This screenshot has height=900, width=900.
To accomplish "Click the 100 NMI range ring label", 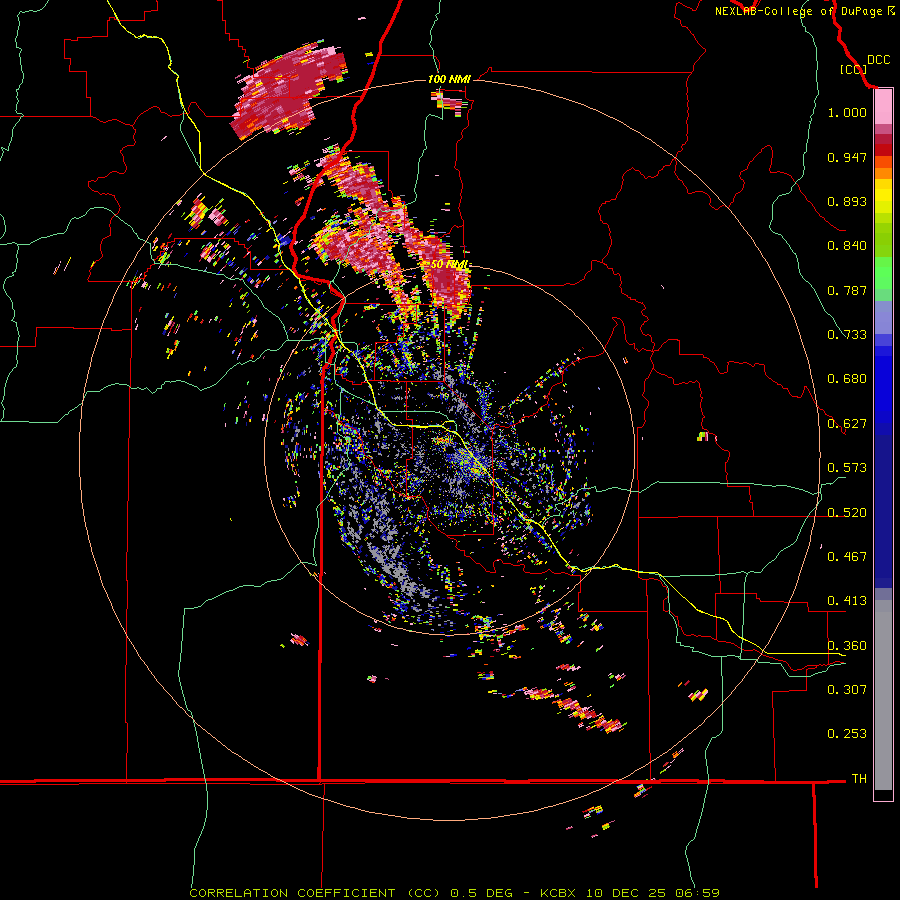I will [449, 79].
